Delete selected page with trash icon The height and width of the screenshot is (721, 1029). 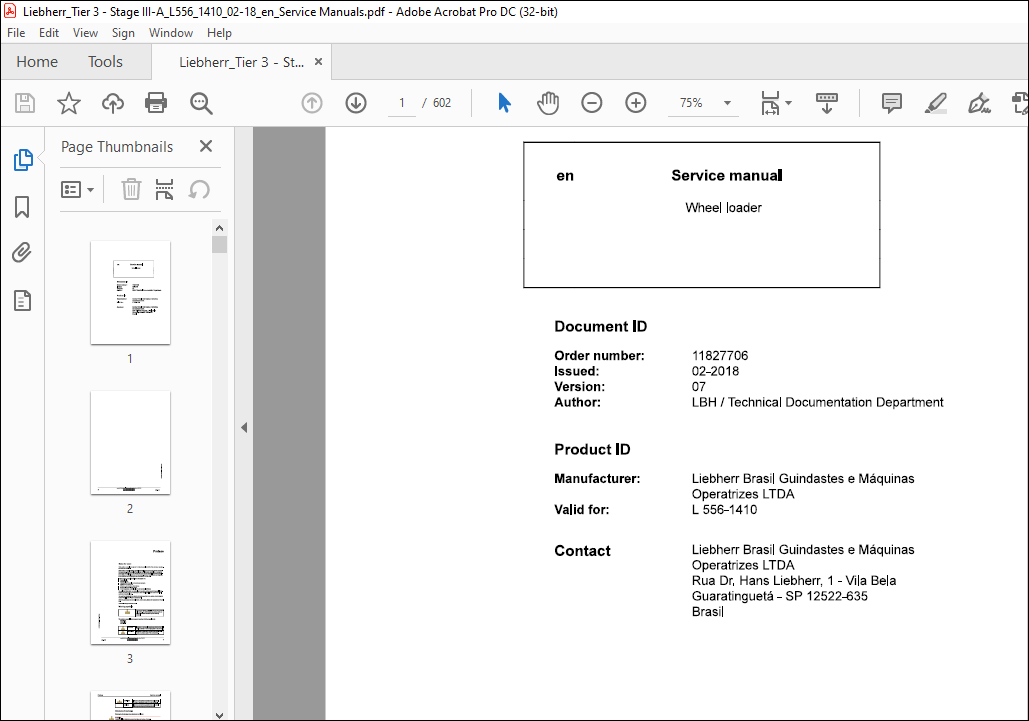click(131, 190)
